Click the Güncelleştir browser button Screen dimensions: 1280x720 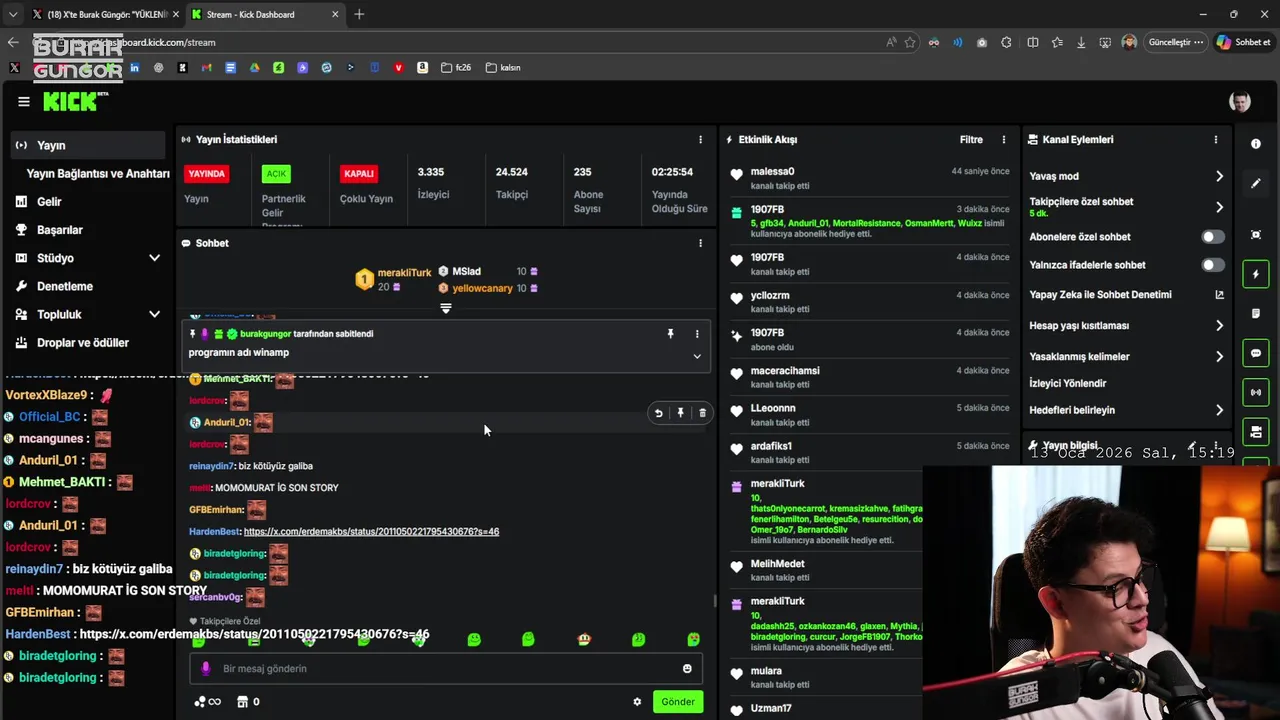coord(1174,42)
